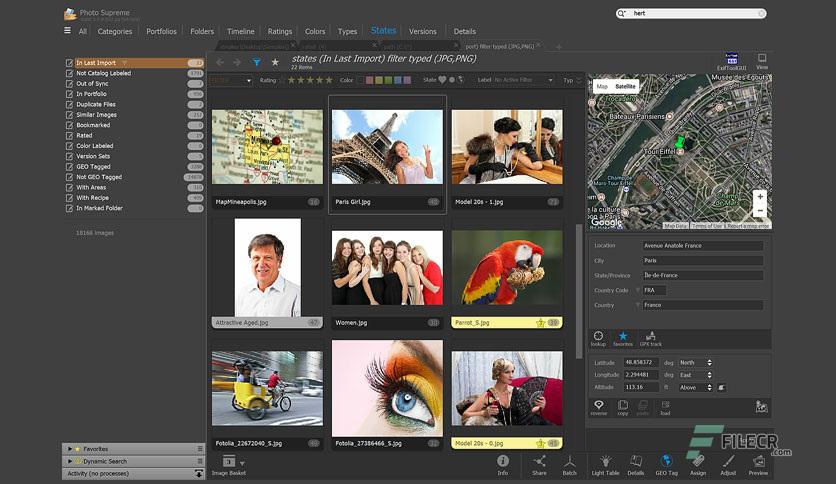Screen dimensions: 836x484
Task: Select the red color filter swatch
Action: (369, 80)
